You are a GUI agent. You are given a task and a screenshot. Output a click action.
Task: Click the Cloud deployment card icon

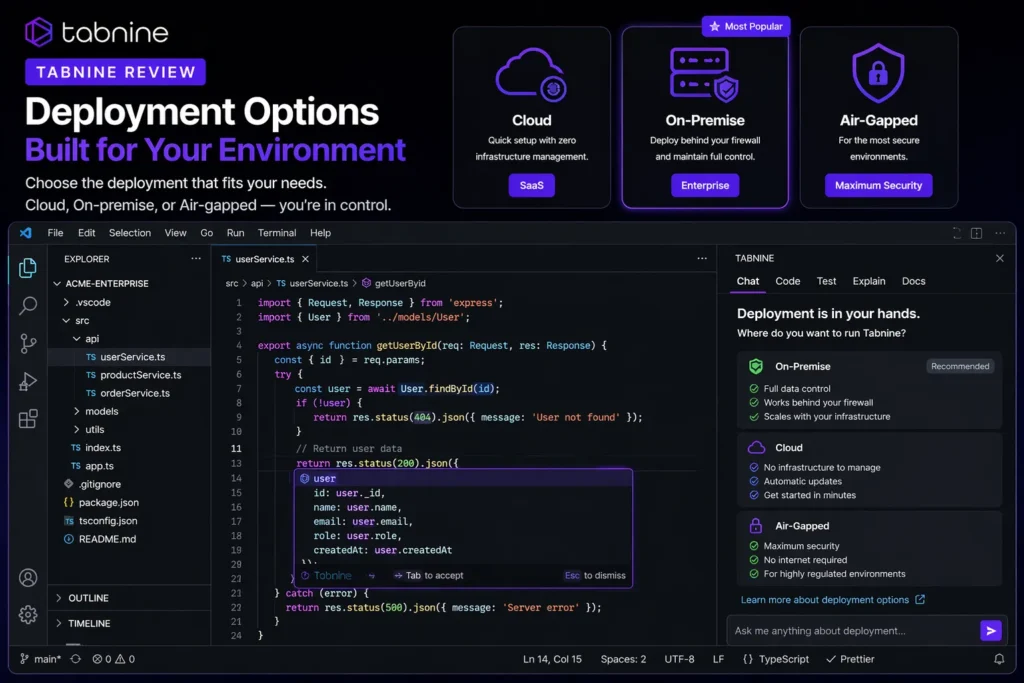tap(532, 74)
